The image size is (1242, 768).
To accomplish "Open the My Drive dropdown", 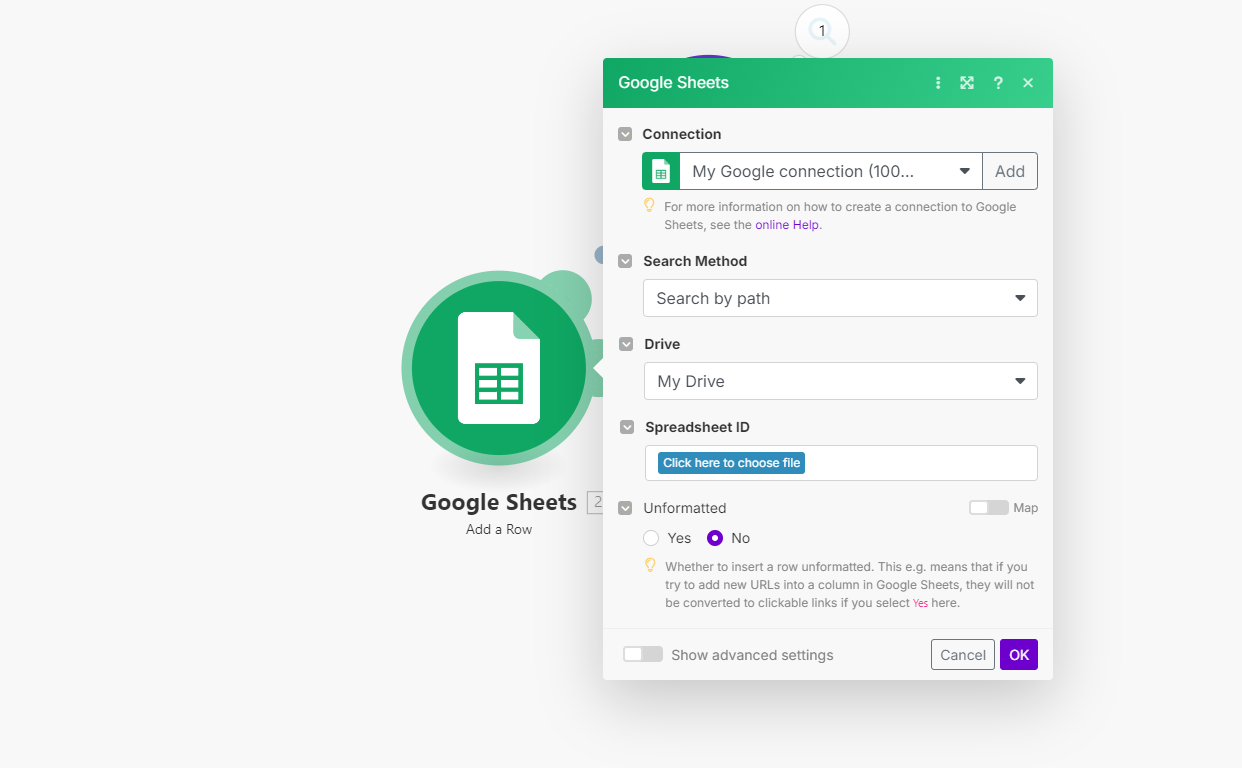I will 841,381.
